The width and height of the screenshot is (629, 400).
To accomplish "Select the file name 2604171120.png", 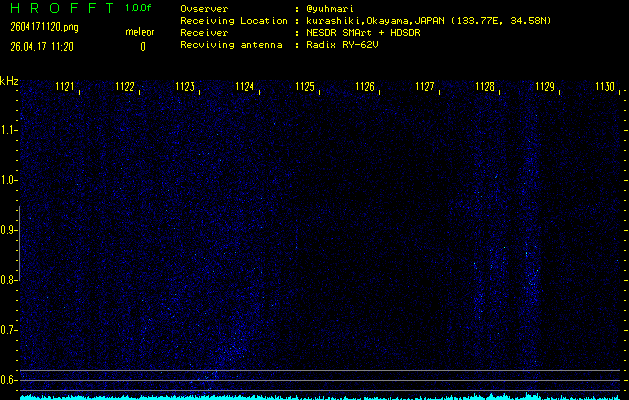I will 44,27.
